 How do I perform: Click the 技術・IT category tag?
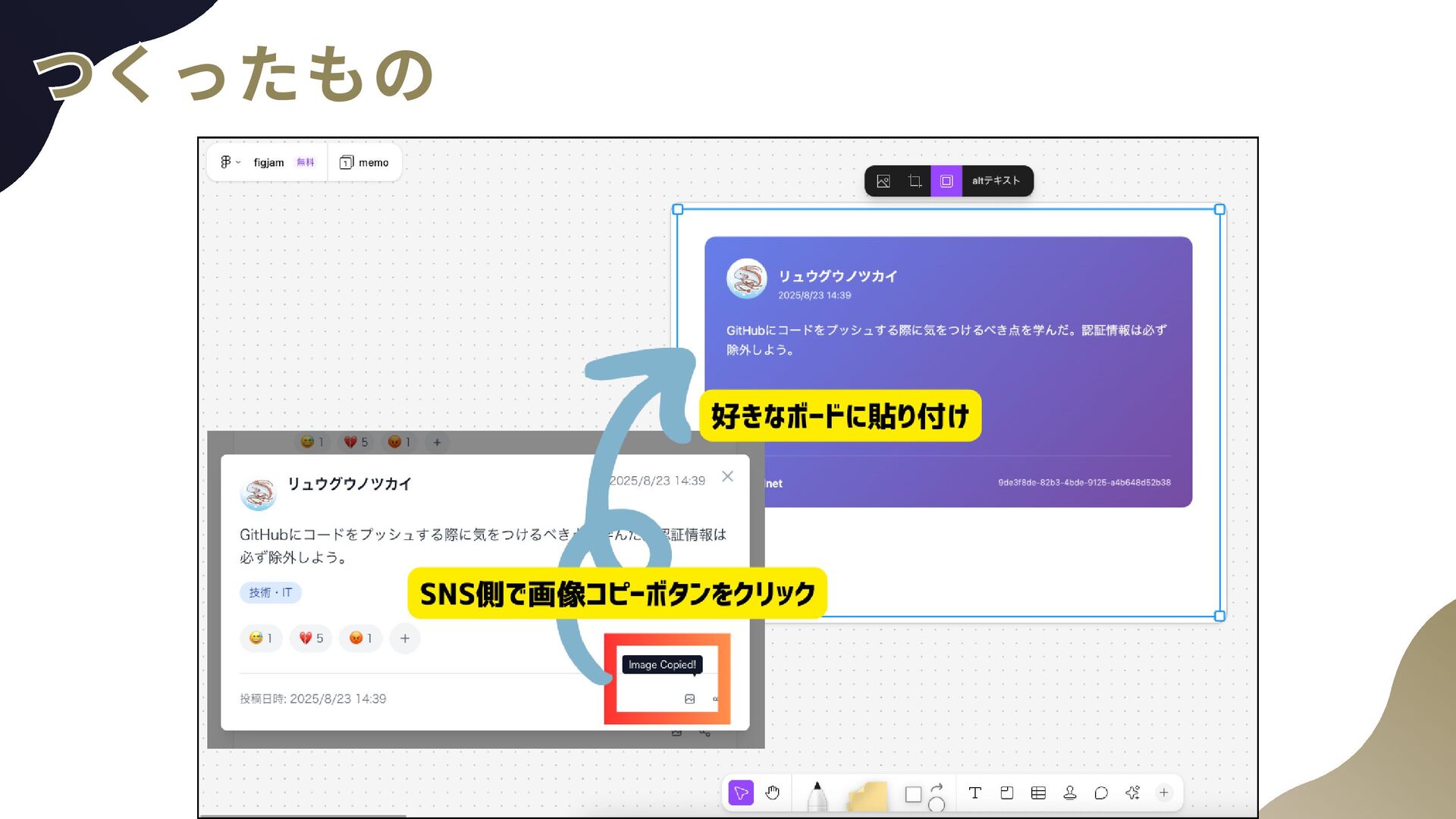point(270,593)
